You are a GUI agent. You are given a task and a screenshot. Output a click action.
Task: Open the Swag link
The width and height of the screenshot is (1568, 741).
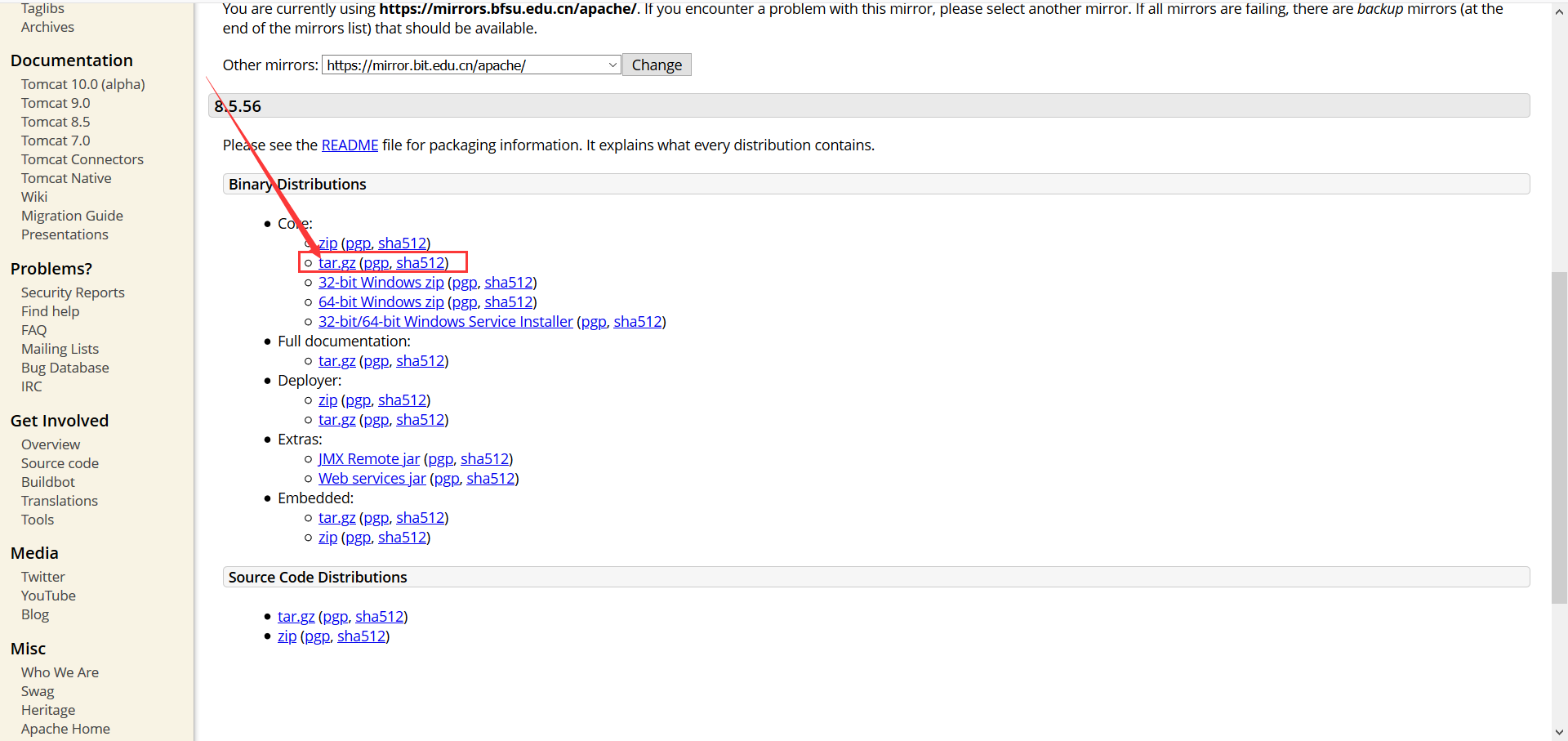coord(38,691)
